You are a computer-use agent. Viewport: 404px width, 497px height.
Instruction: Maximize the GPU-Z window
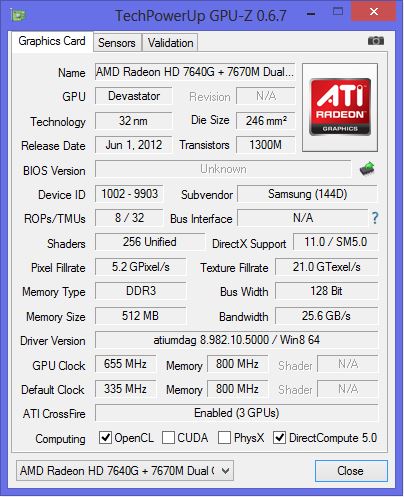pos(338,12)
